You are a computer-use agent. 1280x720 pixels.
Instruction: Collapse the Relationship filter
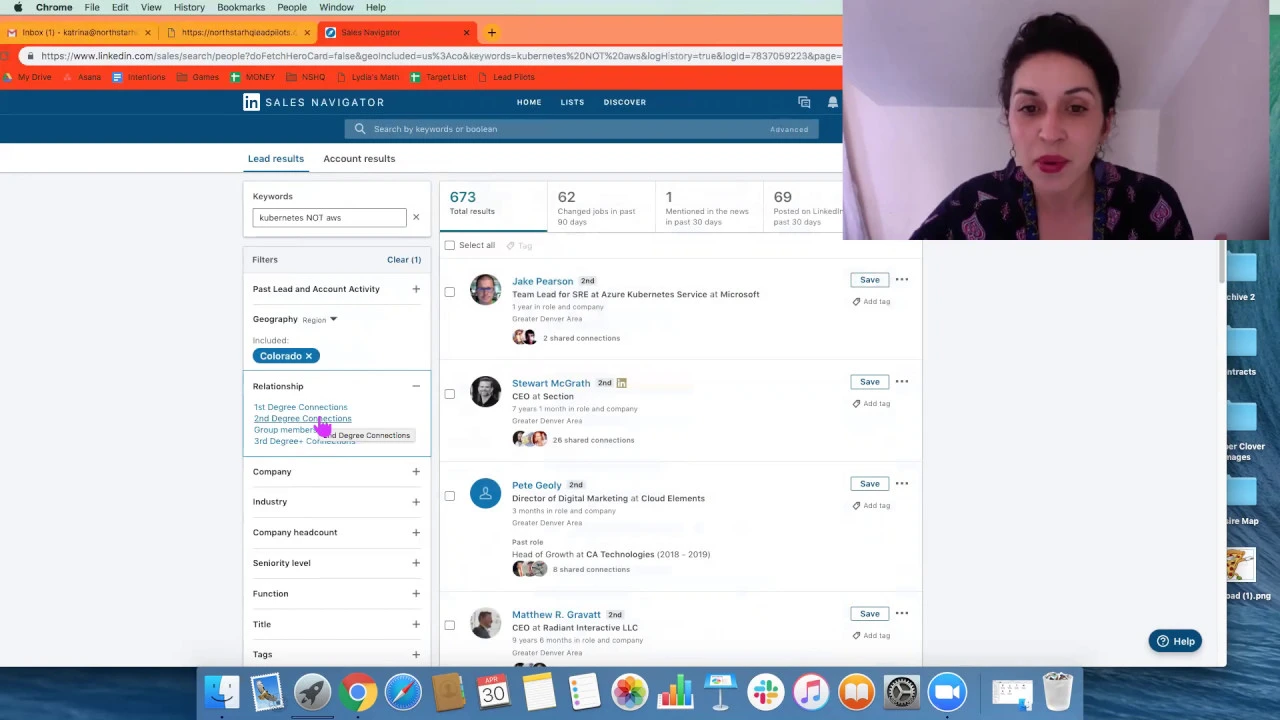tap(416, 386)
